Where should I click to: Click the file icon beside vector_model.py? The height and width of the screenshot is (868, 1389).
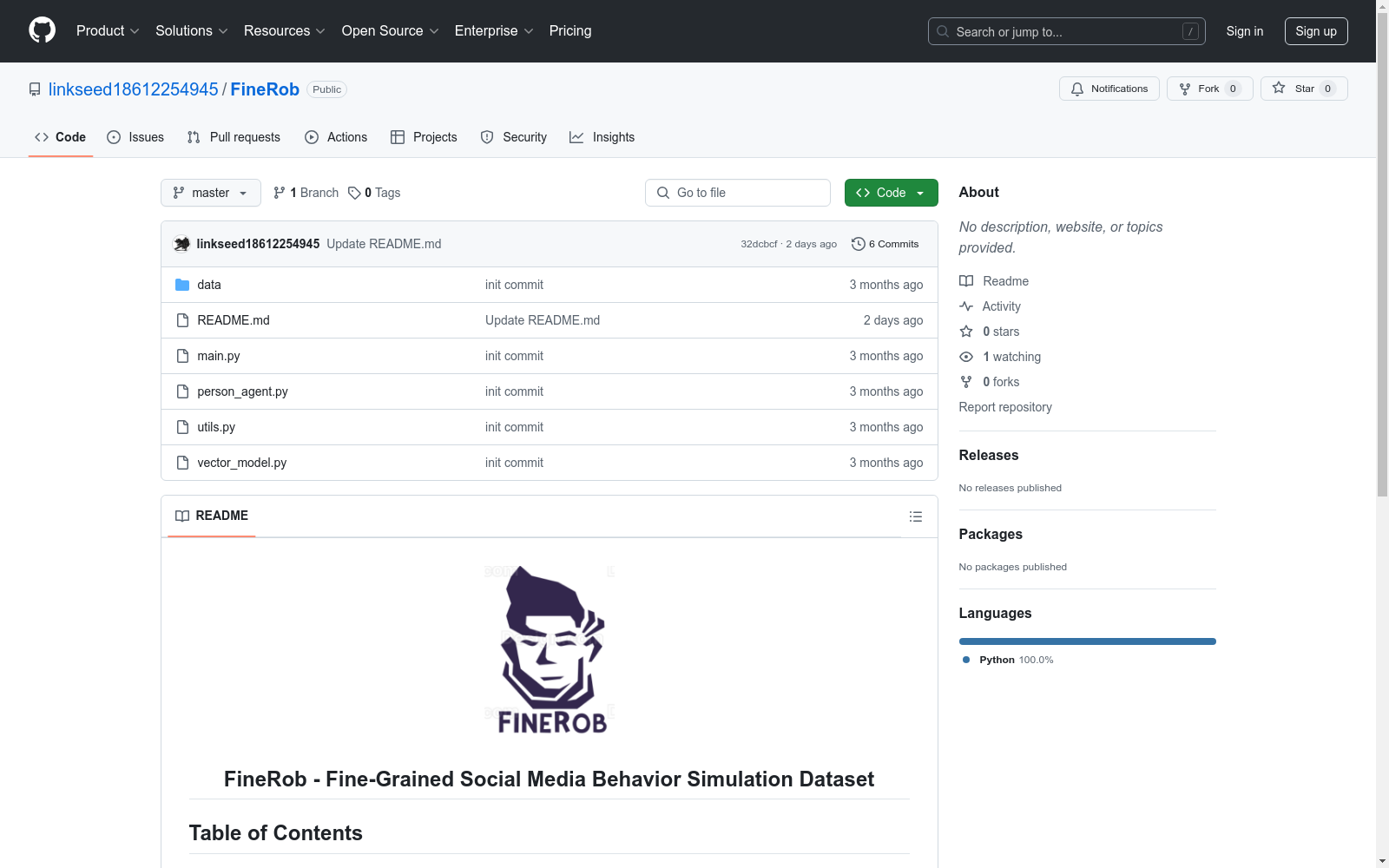point(182,463)
